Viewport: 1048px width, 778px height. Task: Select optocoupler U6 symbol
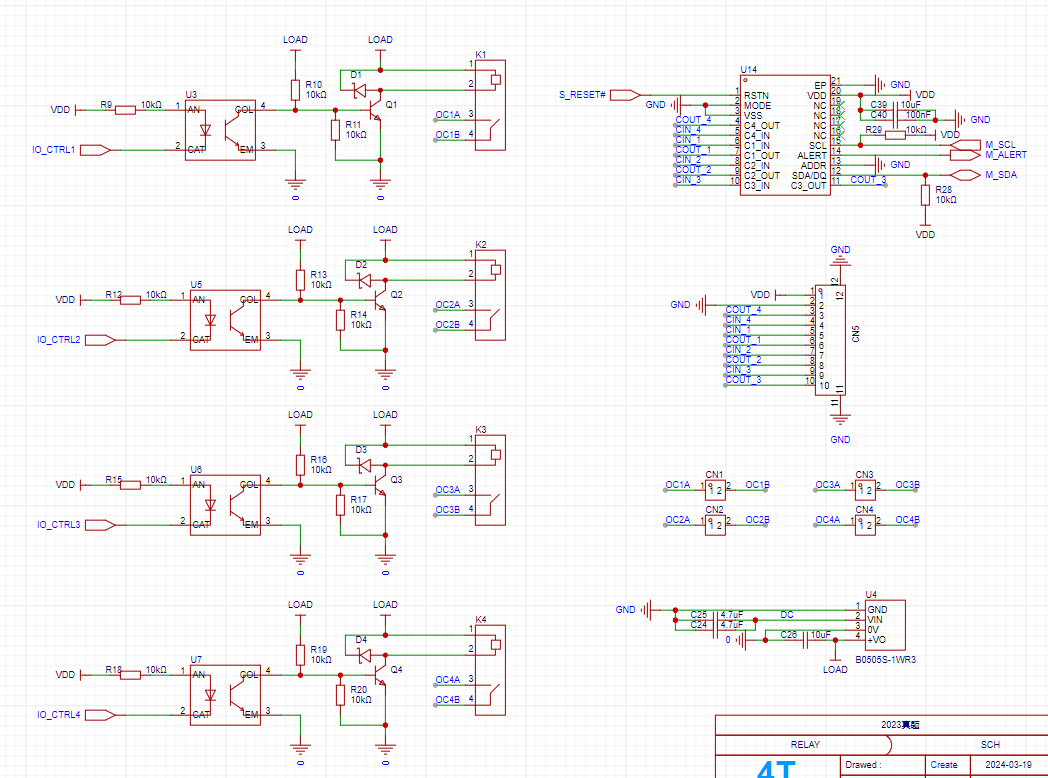(225, 505)
